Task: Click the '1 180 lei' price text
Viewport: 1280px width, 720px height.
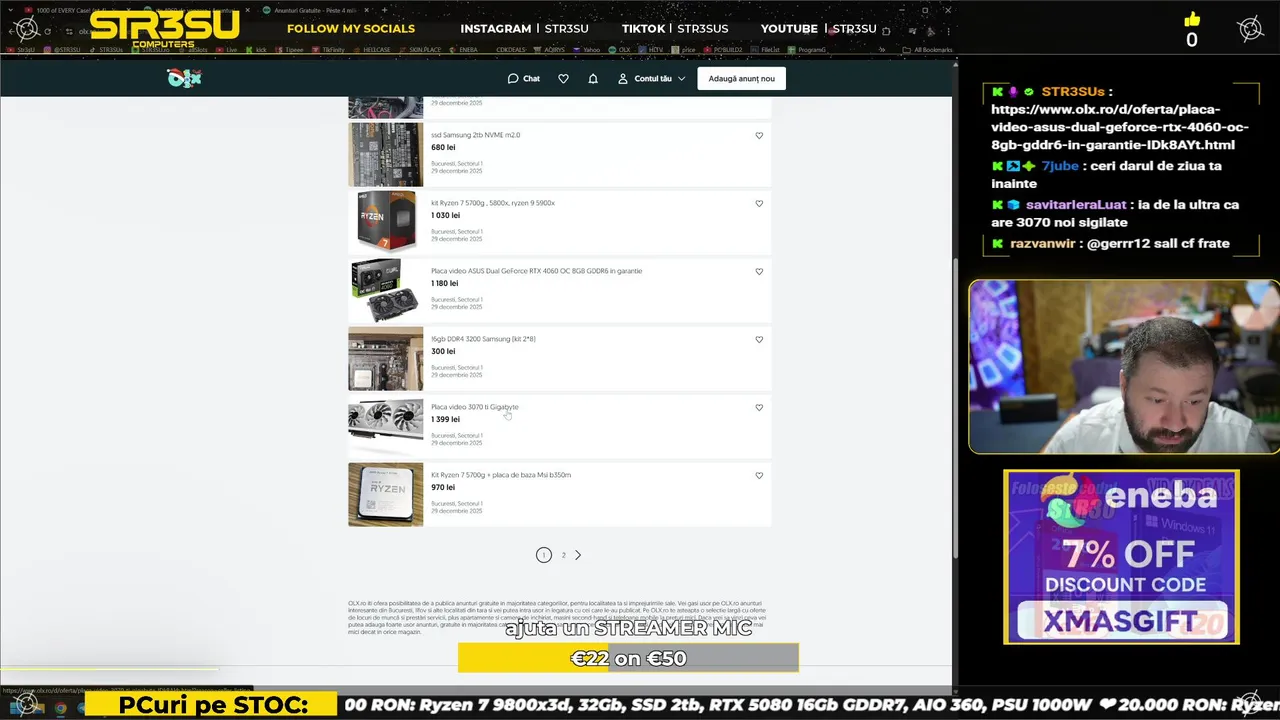Action: pos(445,283)
